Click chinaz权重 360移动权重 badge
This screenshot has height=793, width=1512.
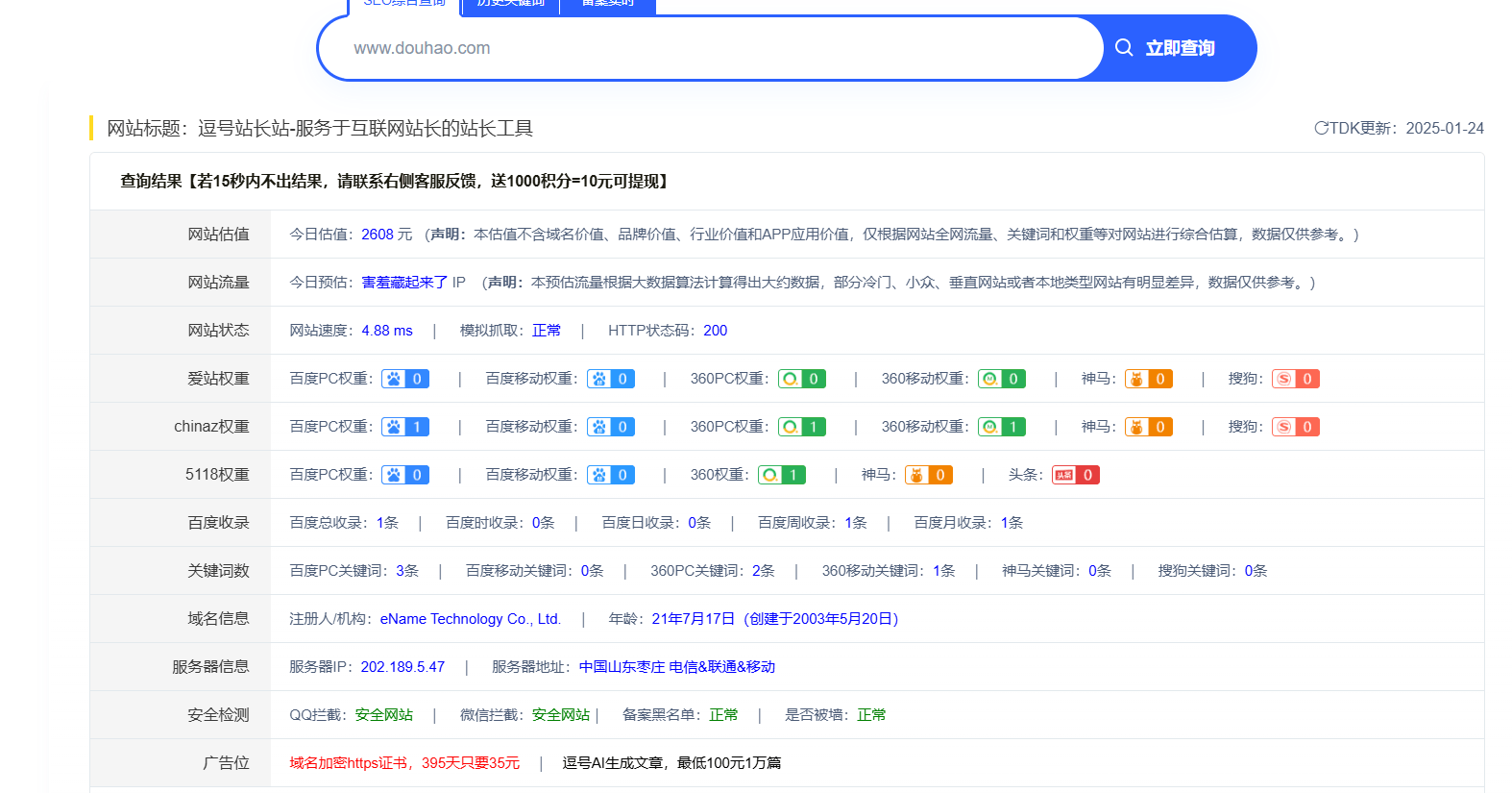point(1002,427)
